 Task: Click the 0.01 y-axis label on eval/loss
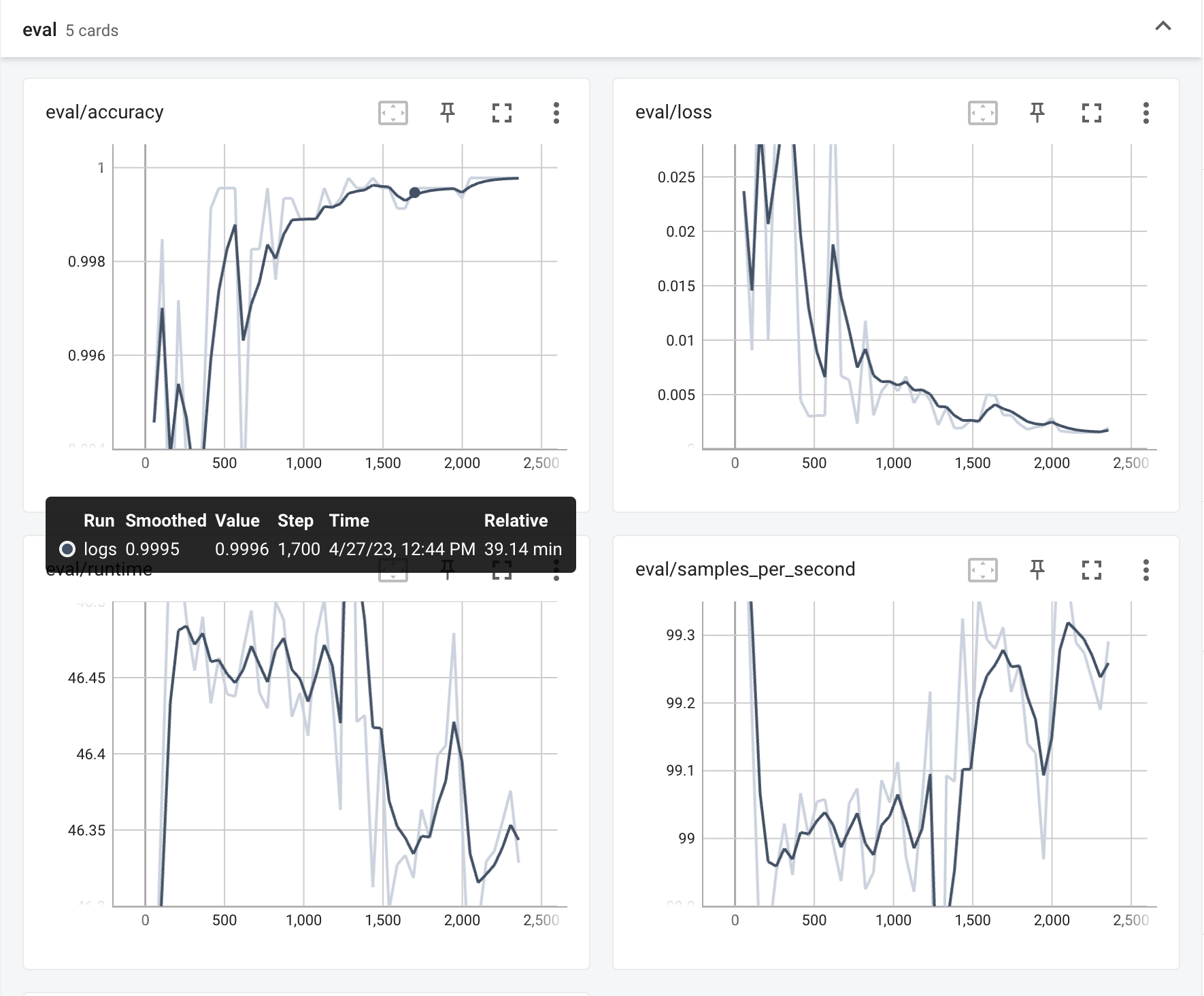pos(680,341)
